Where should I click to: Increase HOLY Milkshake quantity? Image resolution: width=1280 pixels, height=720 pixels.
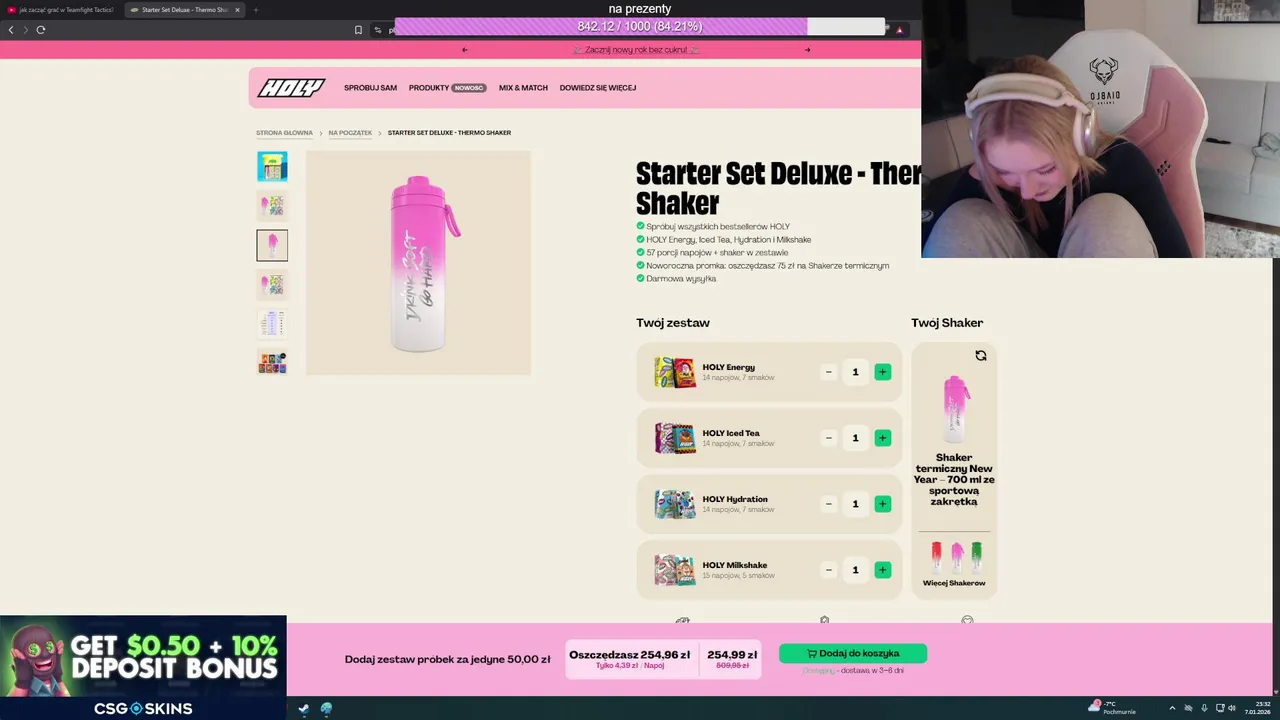click(882, 570)
